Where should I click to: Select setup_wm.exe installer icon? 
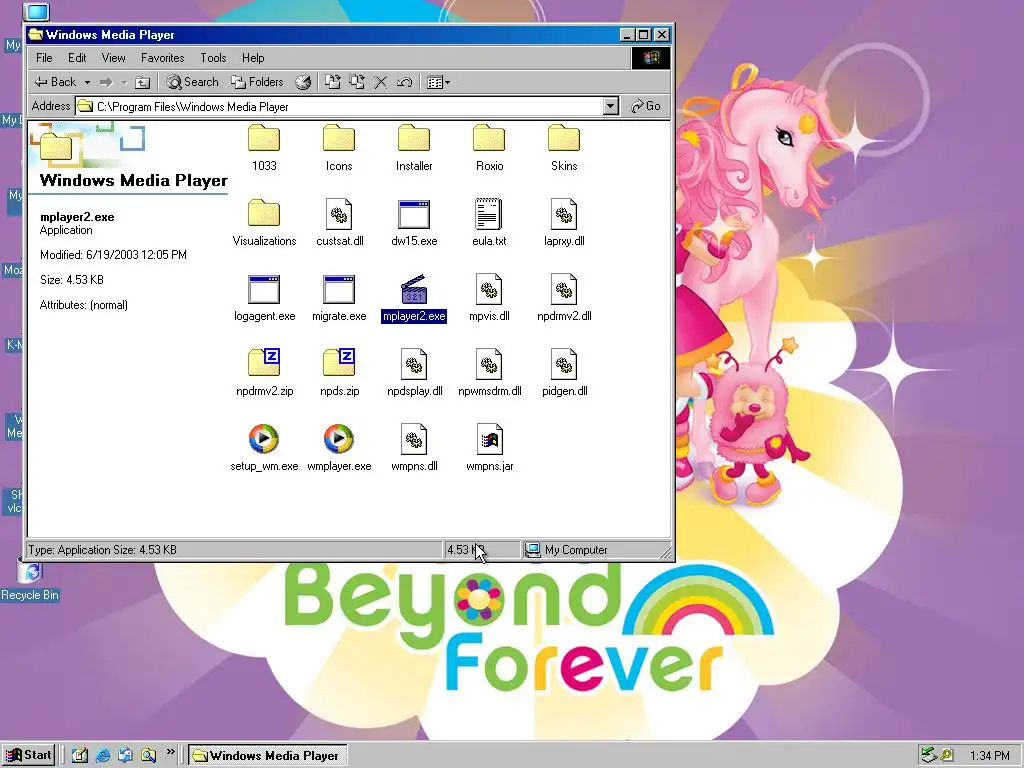coord(264,439)
